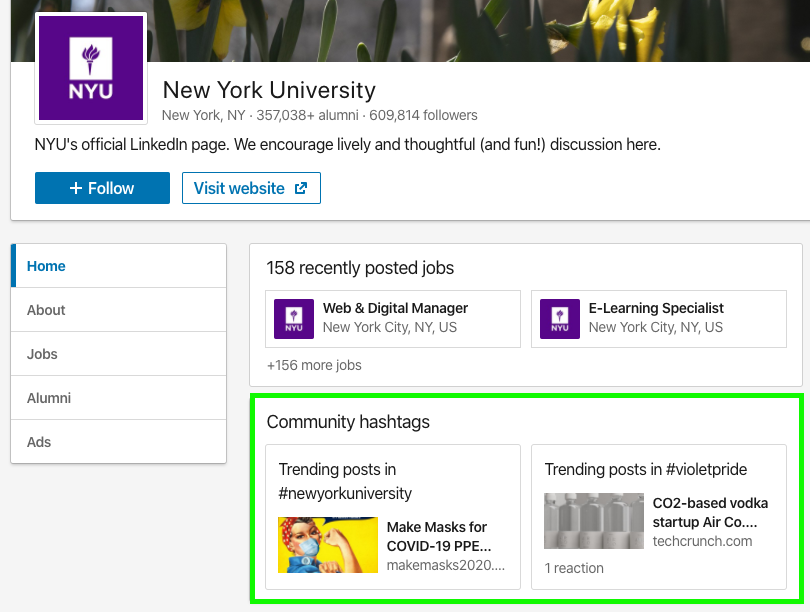Click the large NYU logo profile image

click(x=91, y=68)
